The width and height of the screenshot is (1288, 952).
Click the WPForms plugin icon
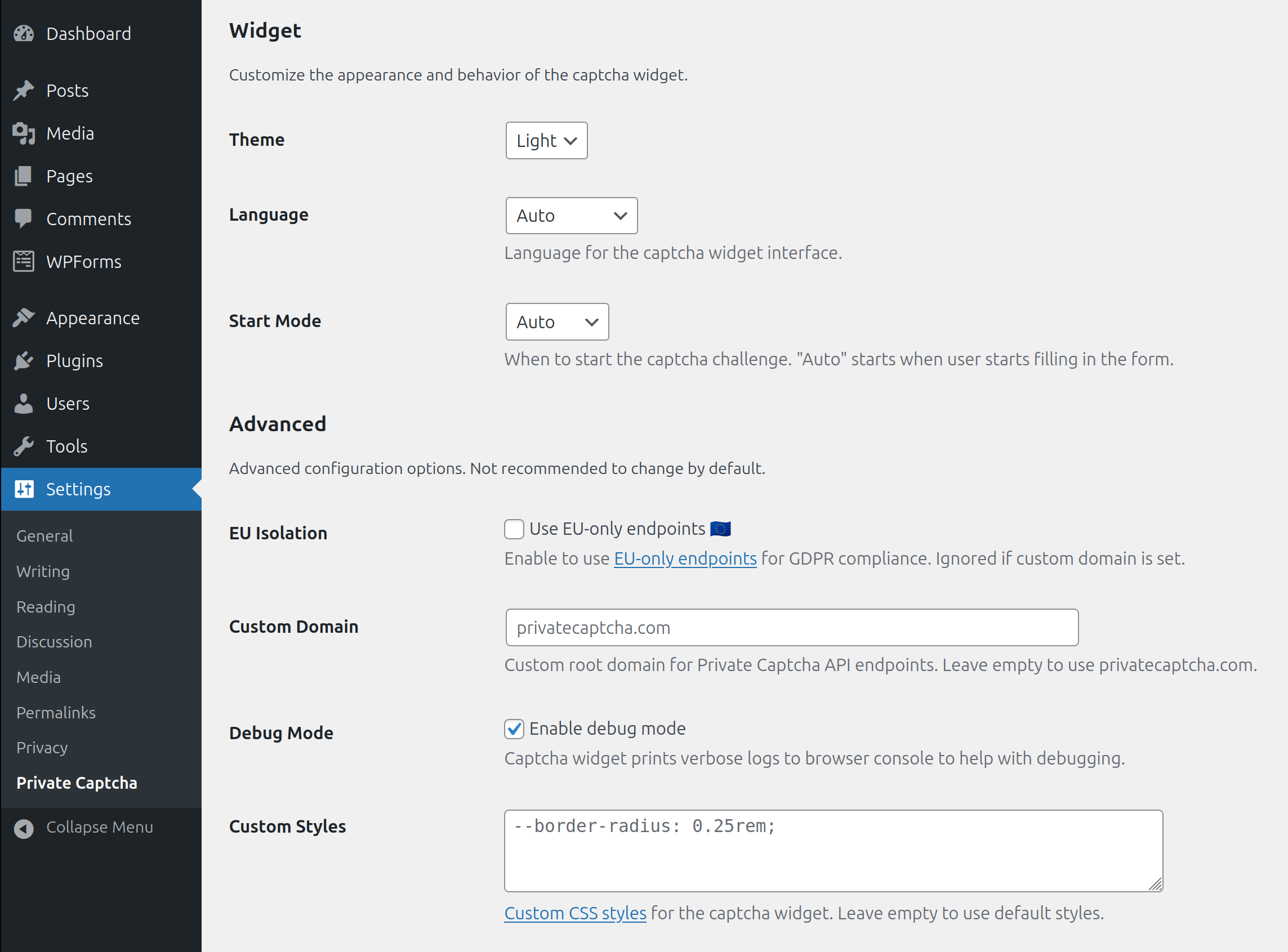tap(24, 261)
